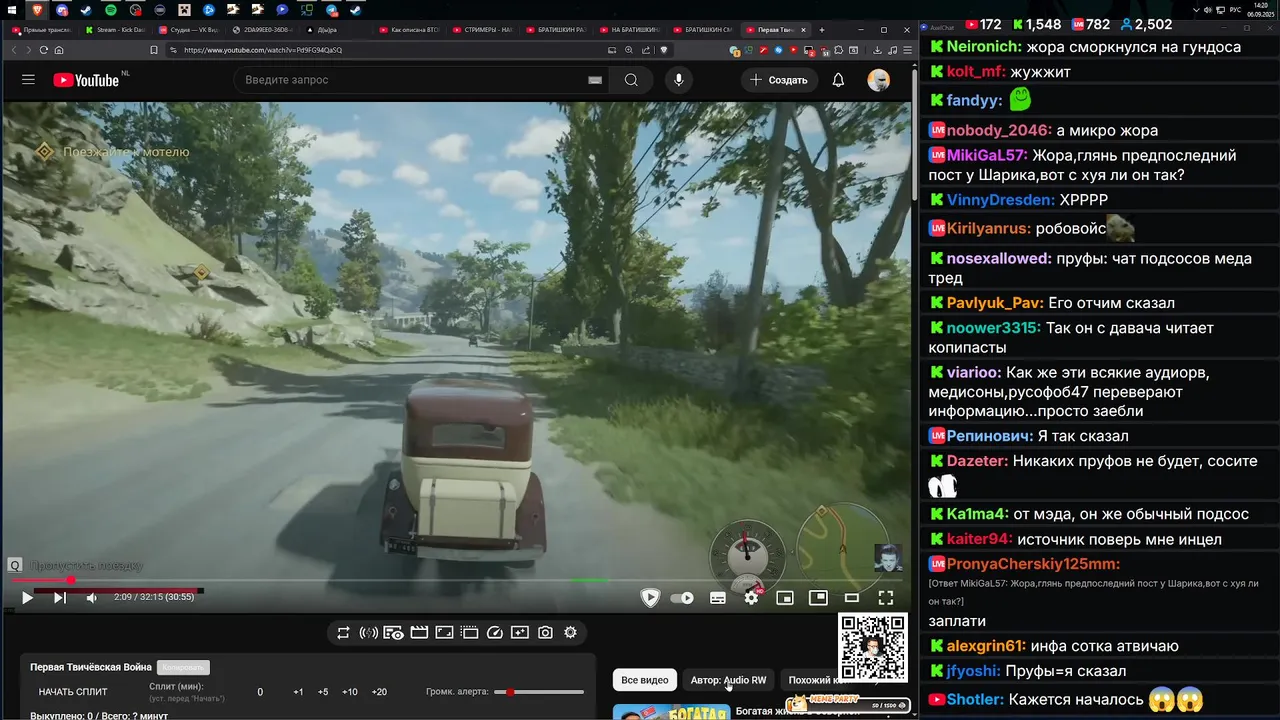The height and width of the screenshot is (720, 1280).
Task: Seek along the red video progress bar
Action: [x=460, y=580]
